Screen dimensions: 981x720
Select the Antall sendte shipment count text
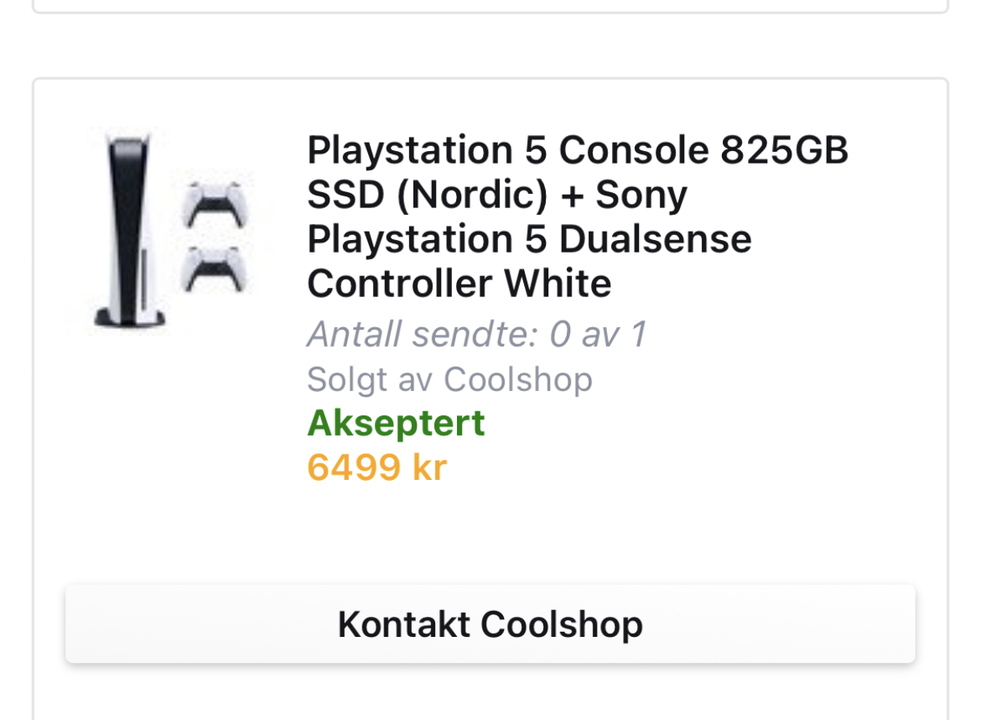click(475, 334)
